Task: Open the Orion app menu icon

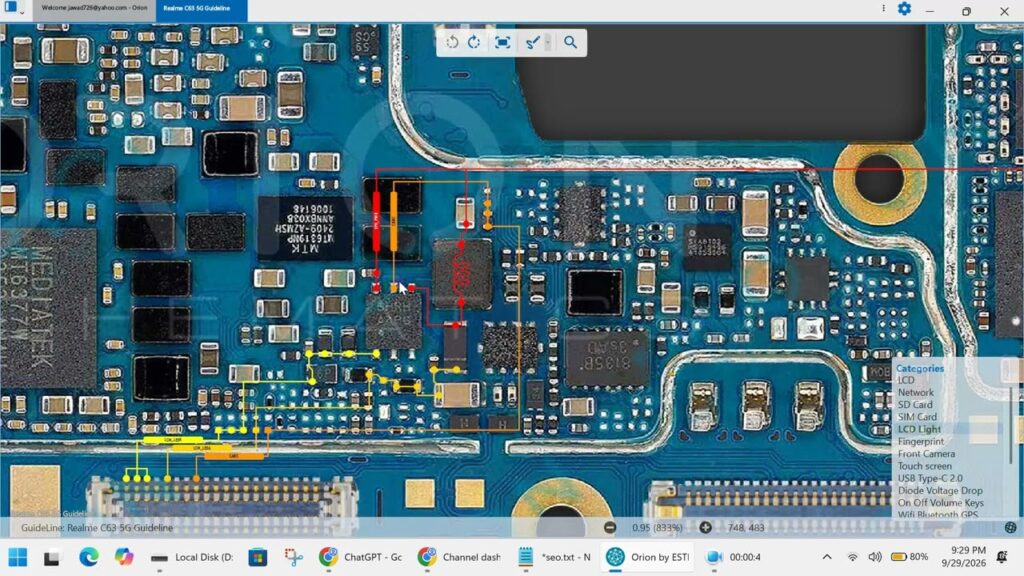Action: coord(11,8)
